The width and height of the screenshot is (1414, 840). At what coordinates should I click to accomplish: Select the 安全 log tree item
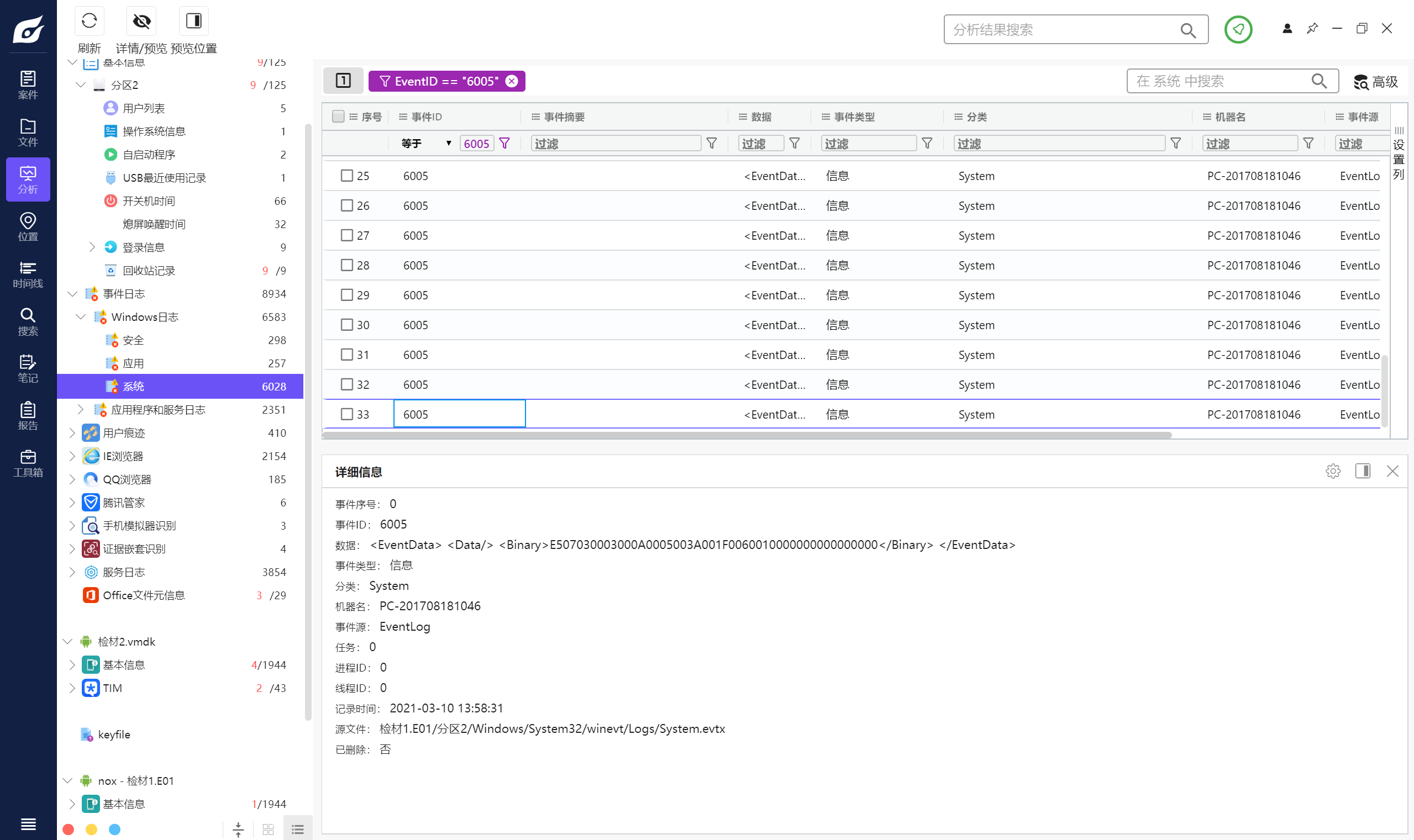point(133,340)
